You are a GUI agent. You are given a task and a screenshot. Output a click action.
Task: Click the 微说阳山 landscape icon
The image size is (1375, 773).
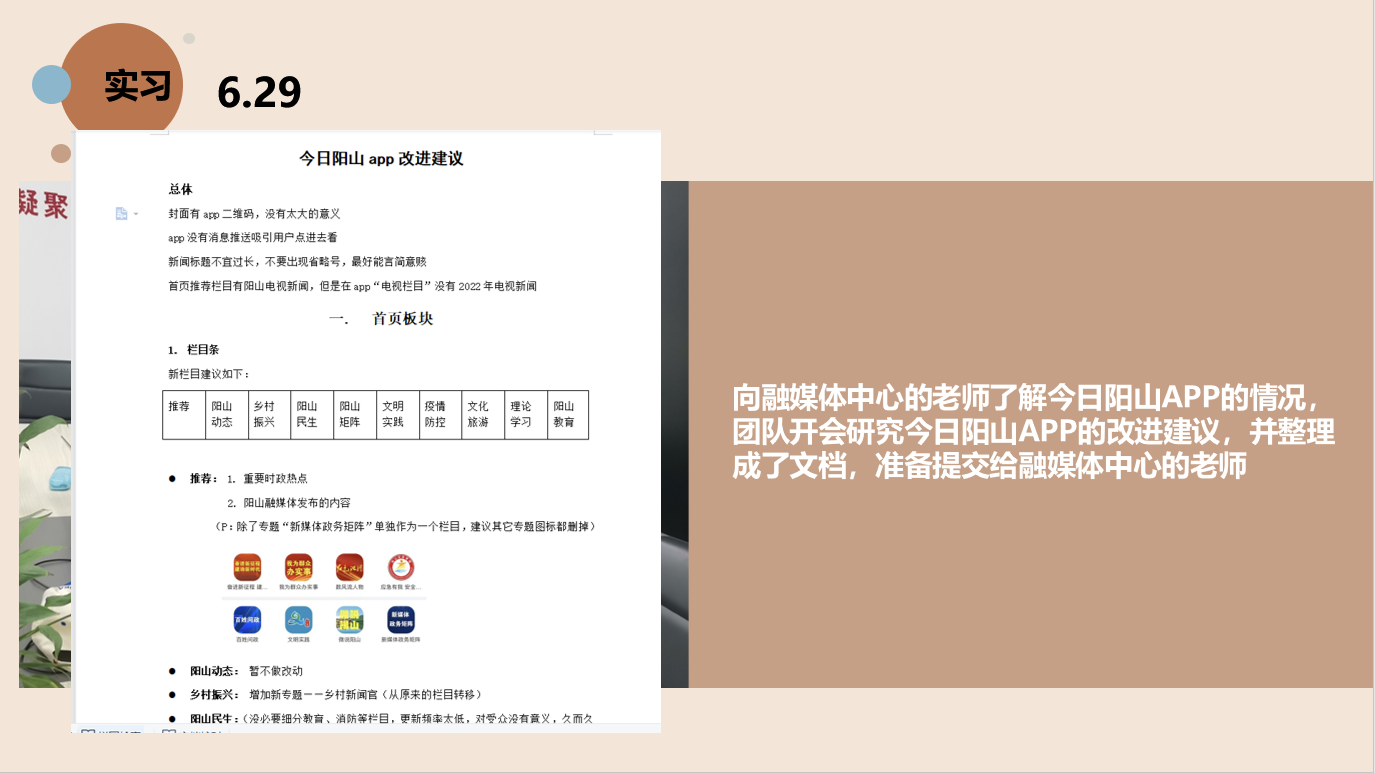350,620
